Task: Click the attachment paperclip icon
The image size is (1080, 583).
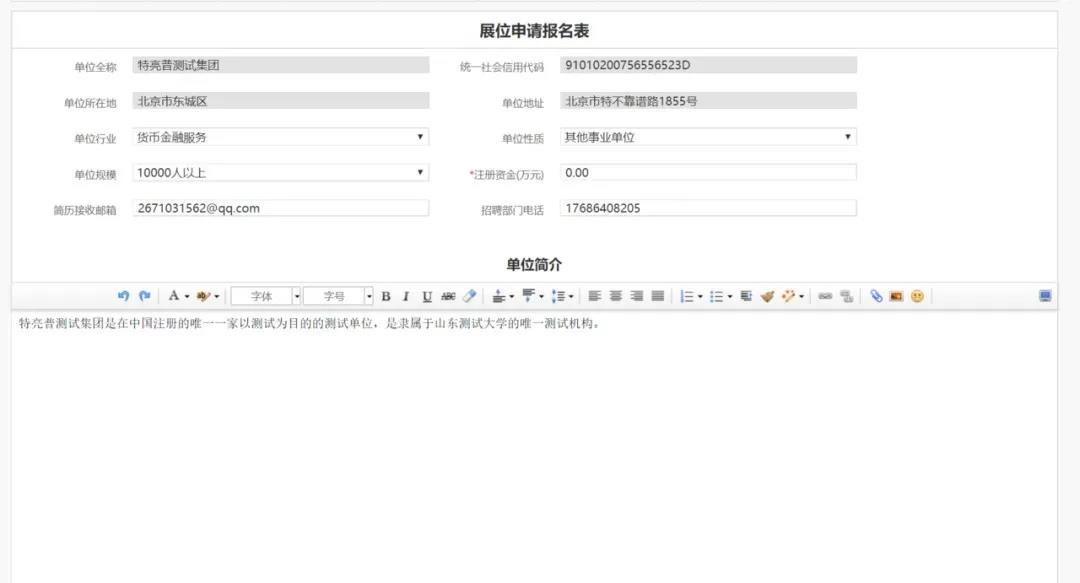Action: (x=876, y=296)
